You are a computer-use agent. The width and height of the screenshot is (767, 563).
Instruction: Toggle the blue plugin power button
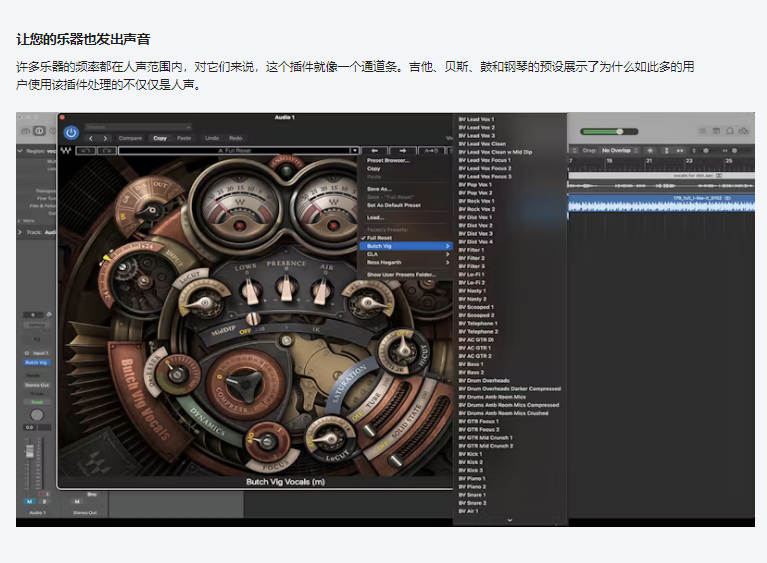[x=71, y=133]
